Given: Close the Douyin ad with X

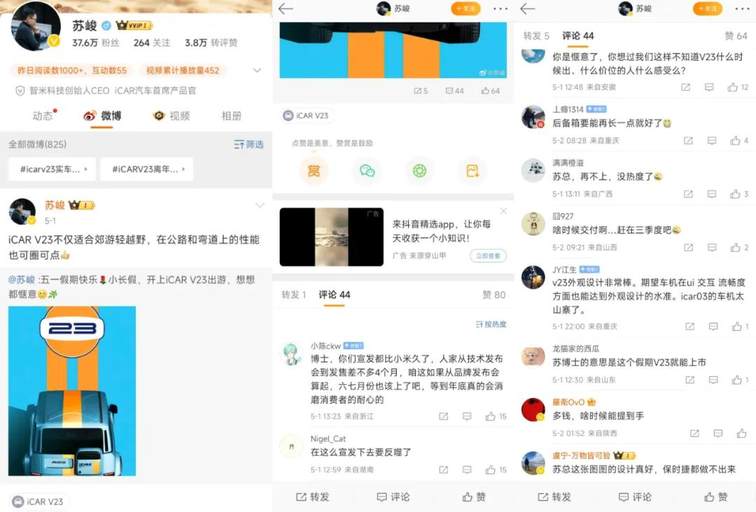Looking at the screenshot, I should pos(503,211).
